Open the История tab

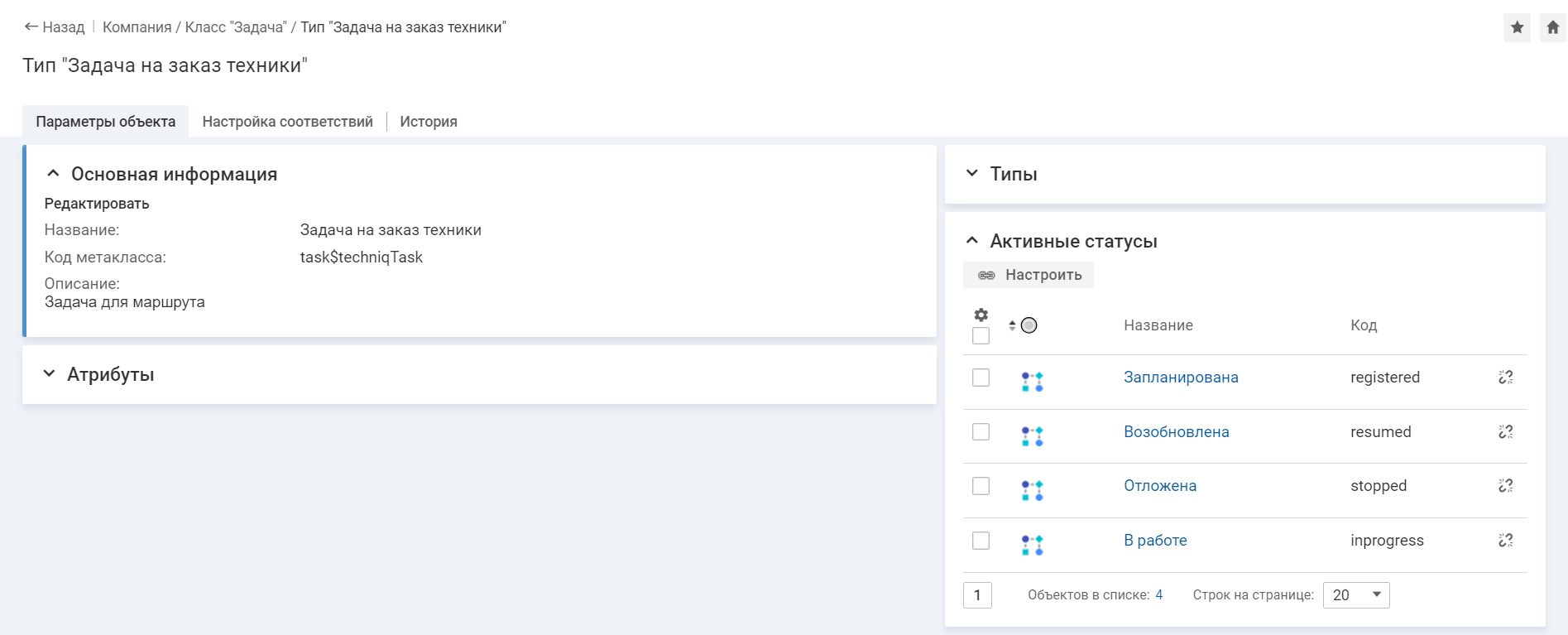pyautogui.click(x=428, y=122)
